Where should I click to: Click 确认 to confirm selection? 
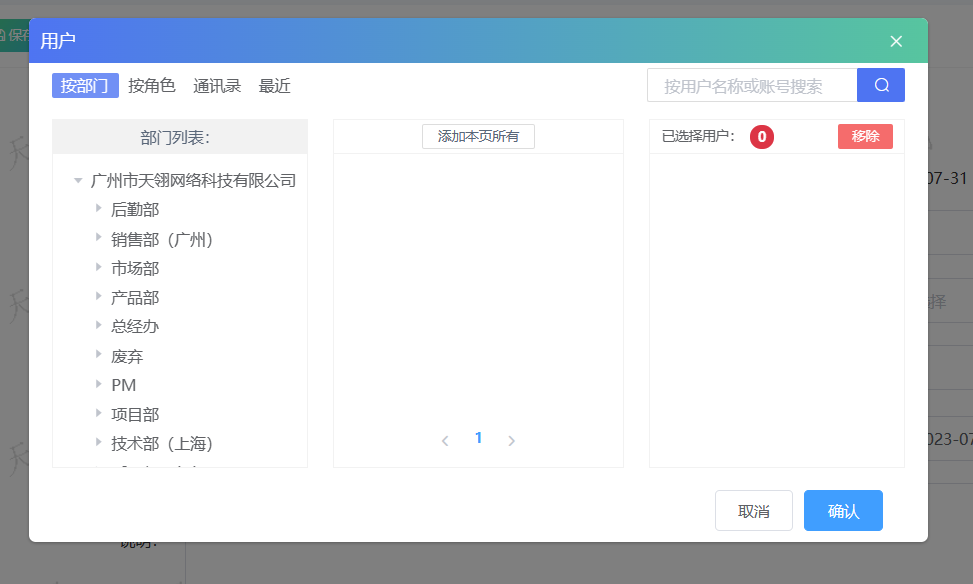(x=843, y=511)
